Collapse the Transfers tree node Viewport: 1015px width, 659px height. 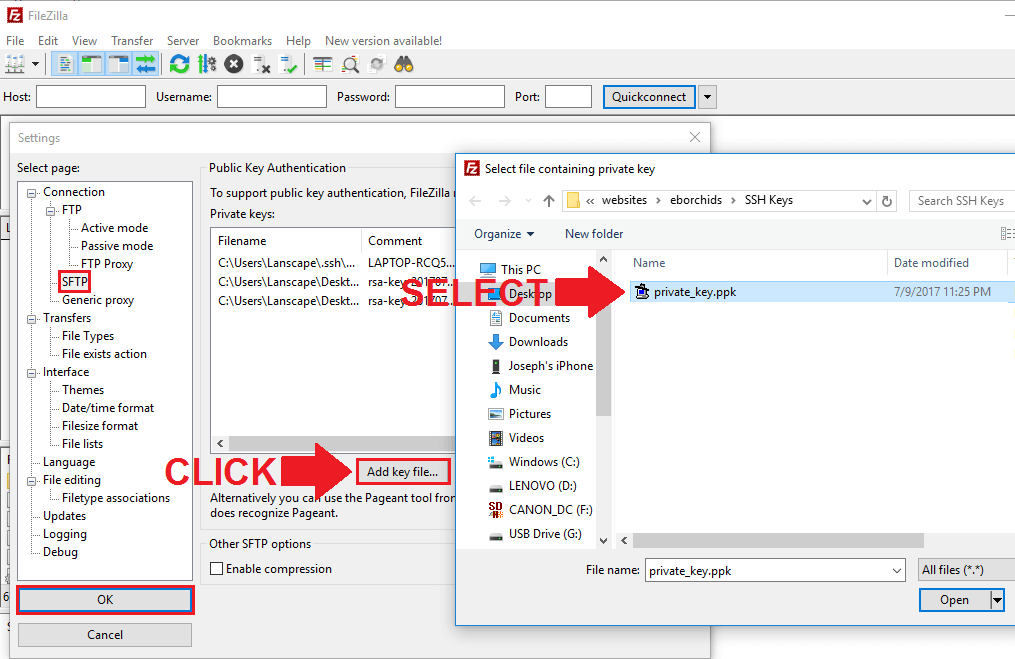click(x=31, y=319)
